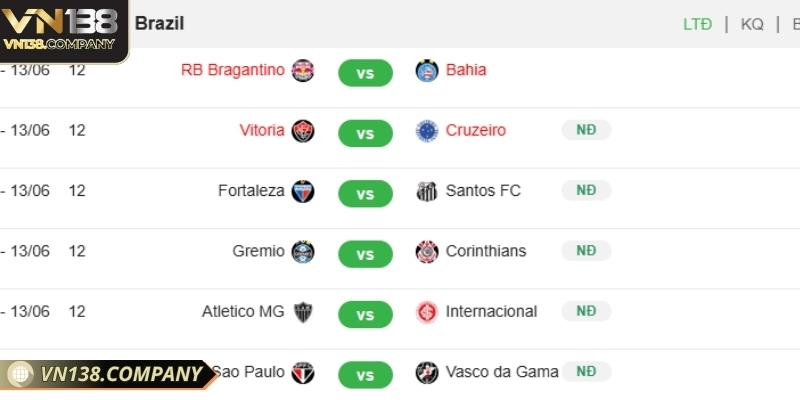Click the Fortaleza team badge

[x=303, y=191]
